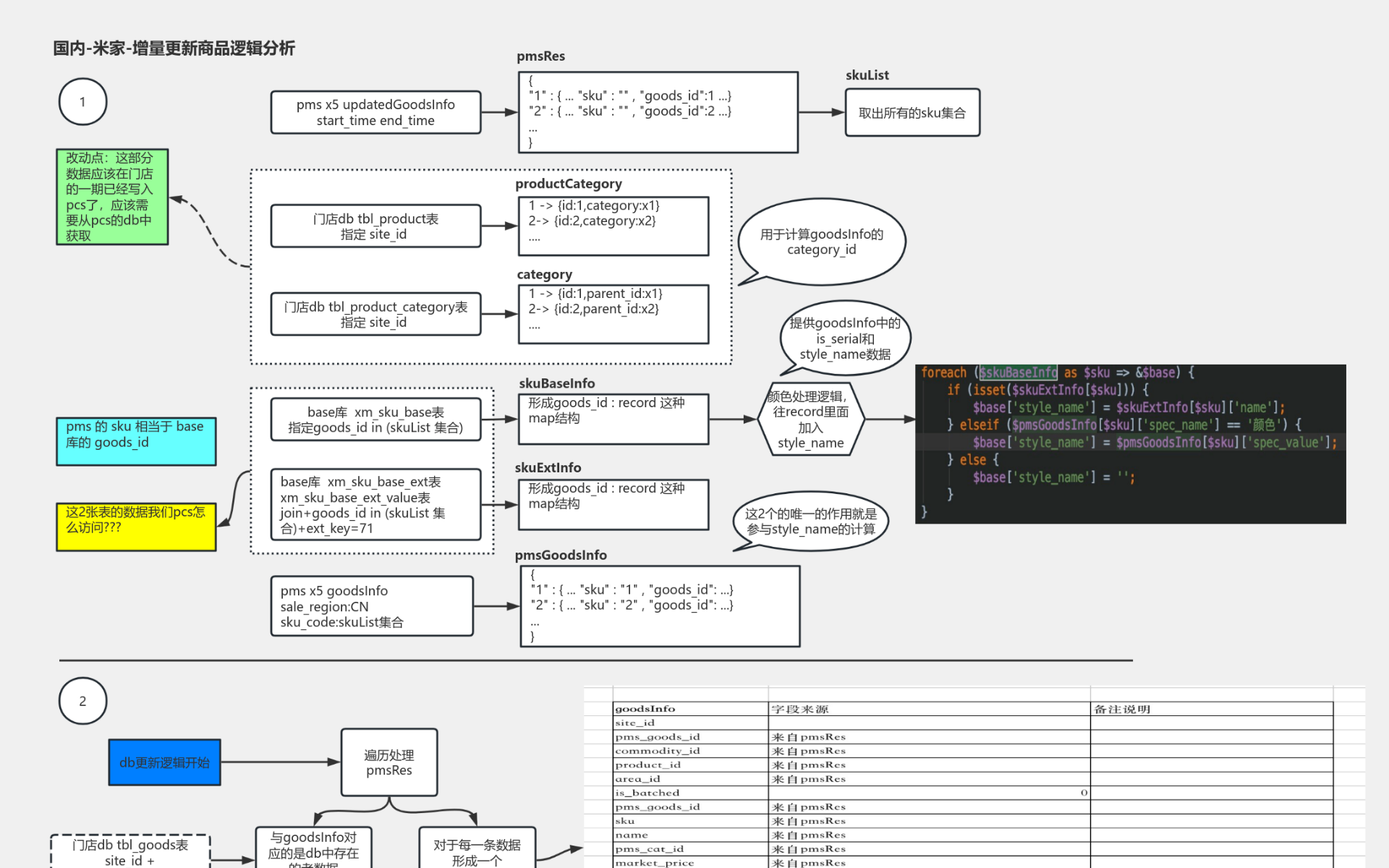The image size is (1389, 868).
Task: Select the 门店db tbl_product表 box
Action: [375, 226]
